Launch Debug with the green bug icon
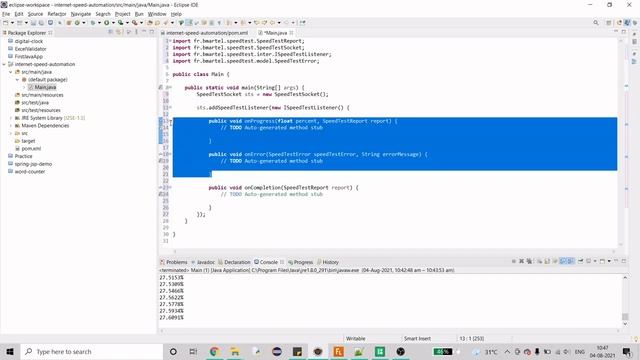640x360 pixels. [93, 23]
